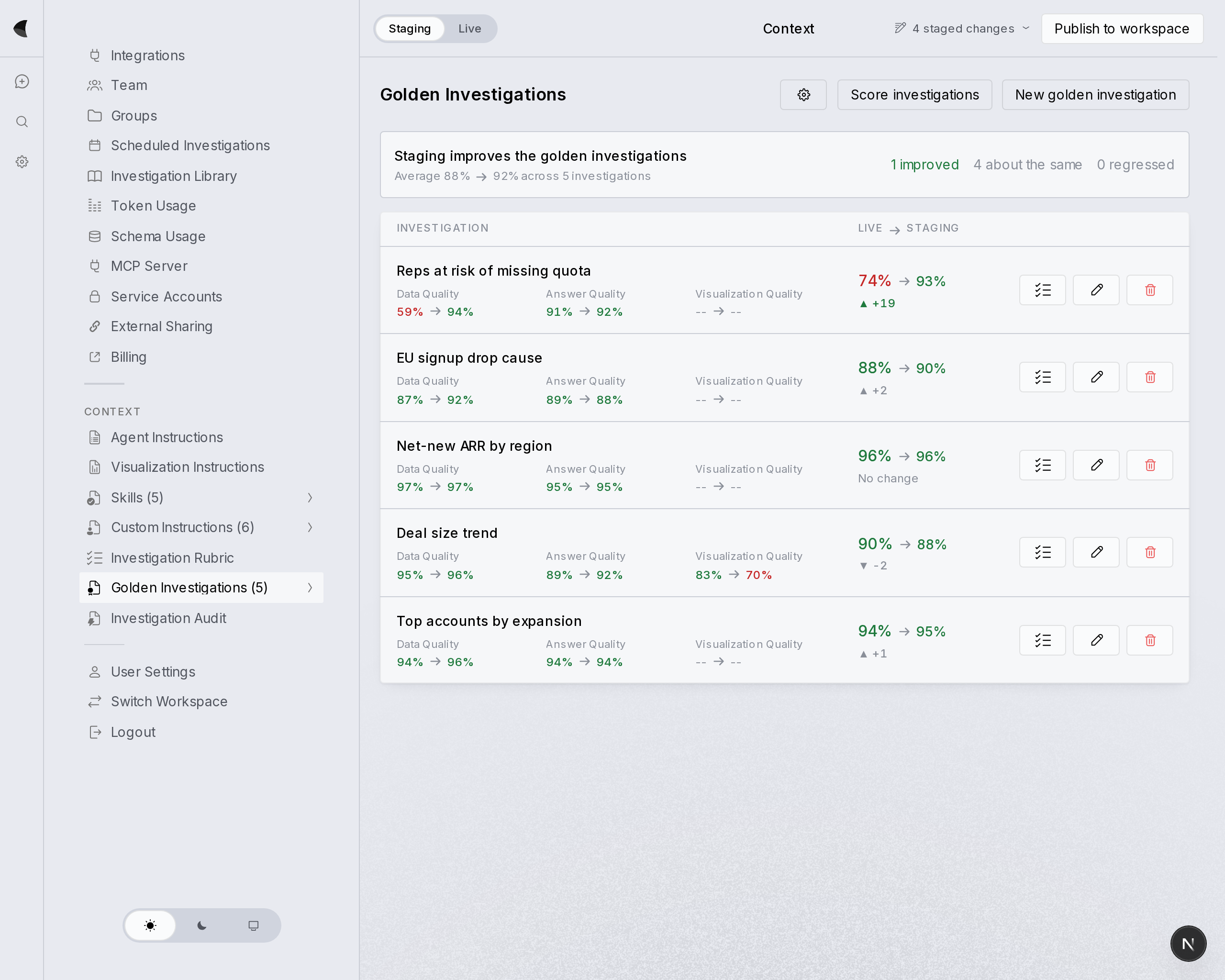Switch to the Live environment
The width and height of the screenshot is (1225, 980).
point(469,29)
